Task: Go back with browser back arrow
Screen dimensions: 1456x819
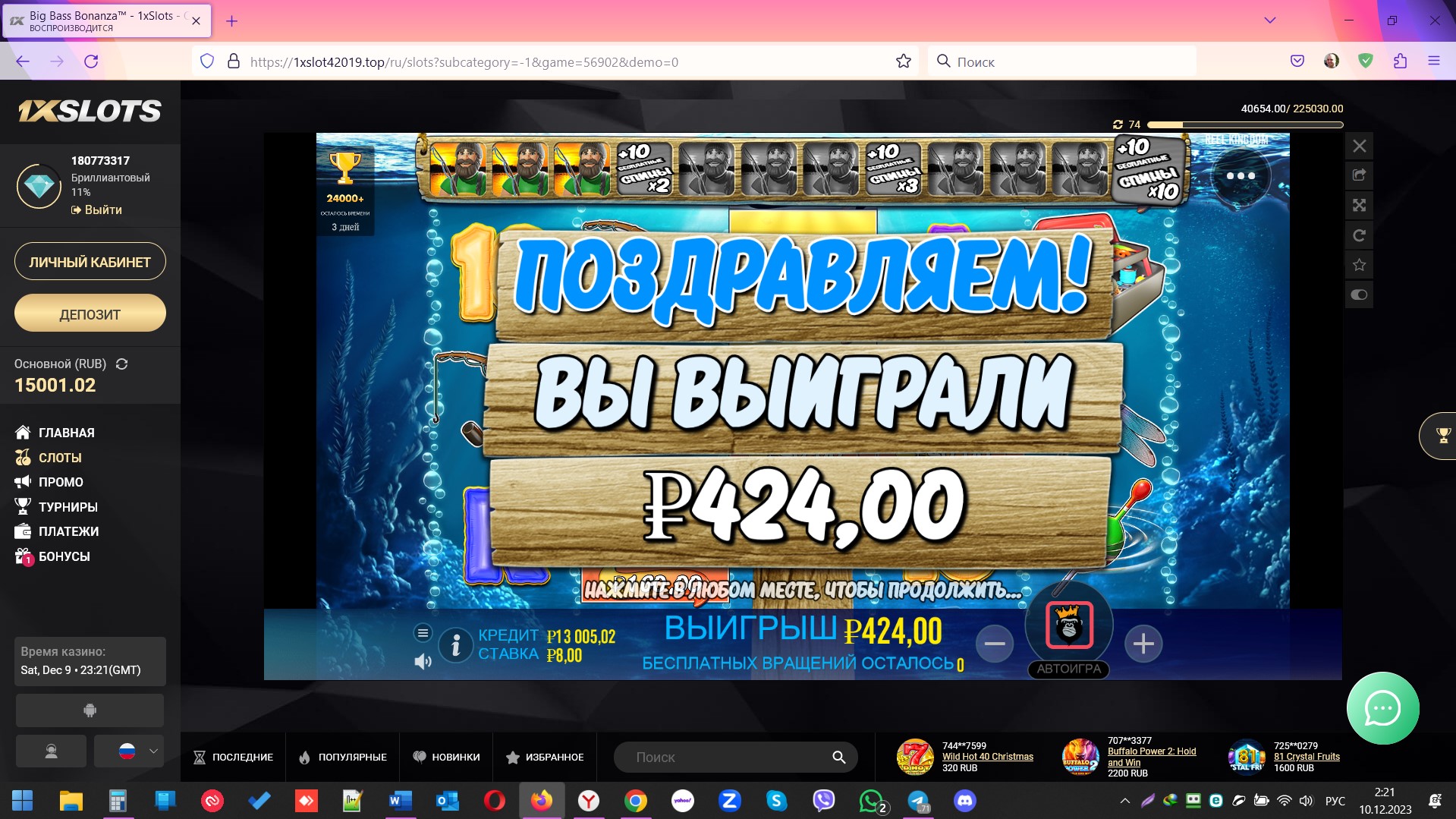Action: pos(23,61)
